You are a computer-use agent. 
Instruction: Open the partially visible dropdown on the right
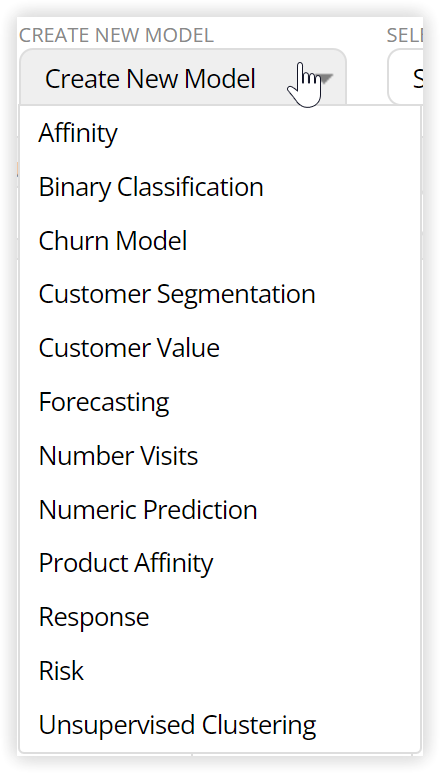pyautogui.click(x=406, y=77)
